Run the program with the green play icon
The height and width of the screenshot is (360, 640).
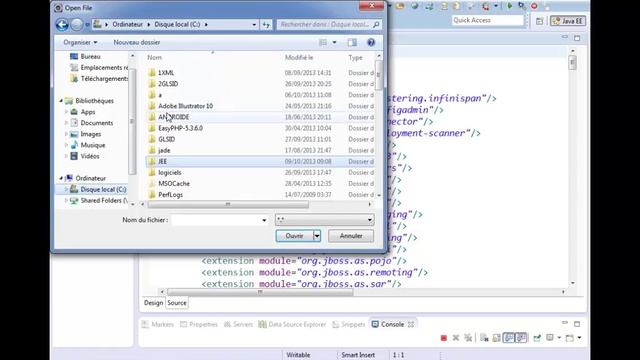[509, 6]
